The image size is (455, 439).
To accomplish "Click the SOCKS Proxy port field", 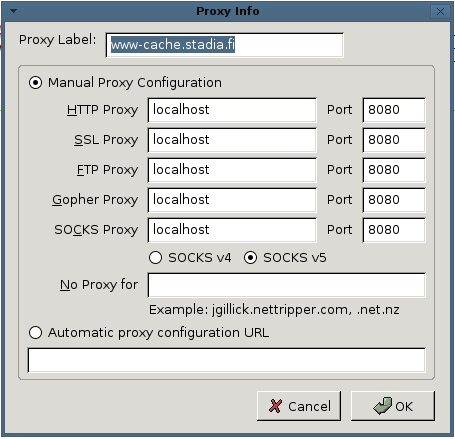I will point(394,230).
